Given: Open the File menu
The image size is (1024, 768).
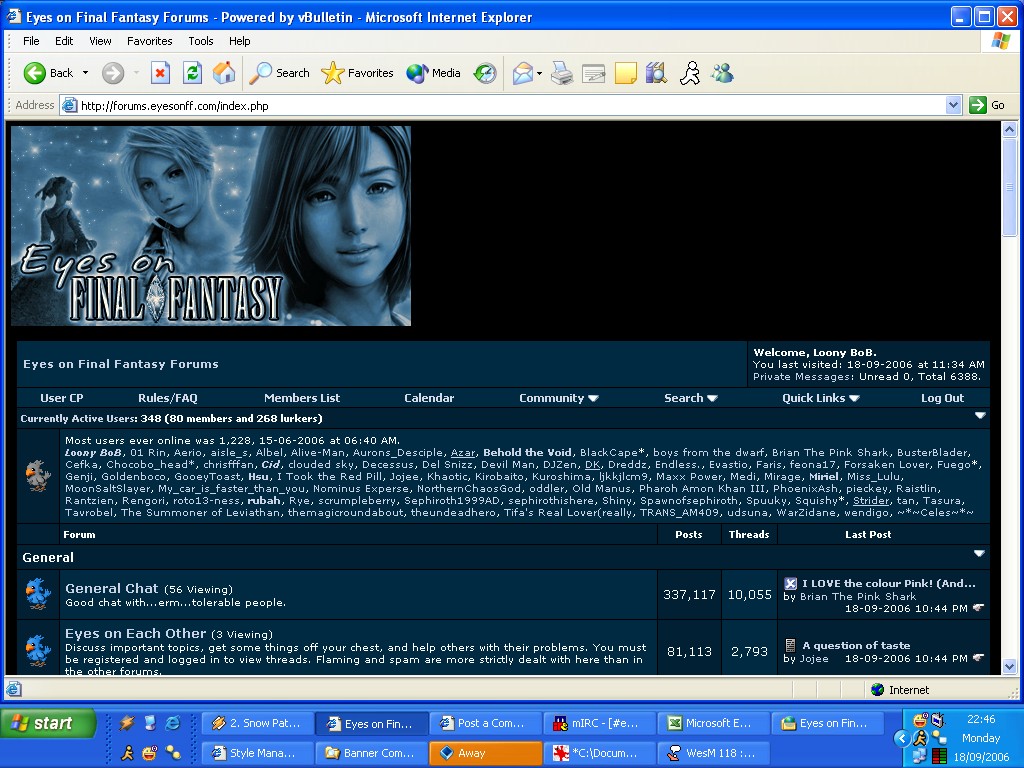Looking at the screenshot, I should pos(31,41).
